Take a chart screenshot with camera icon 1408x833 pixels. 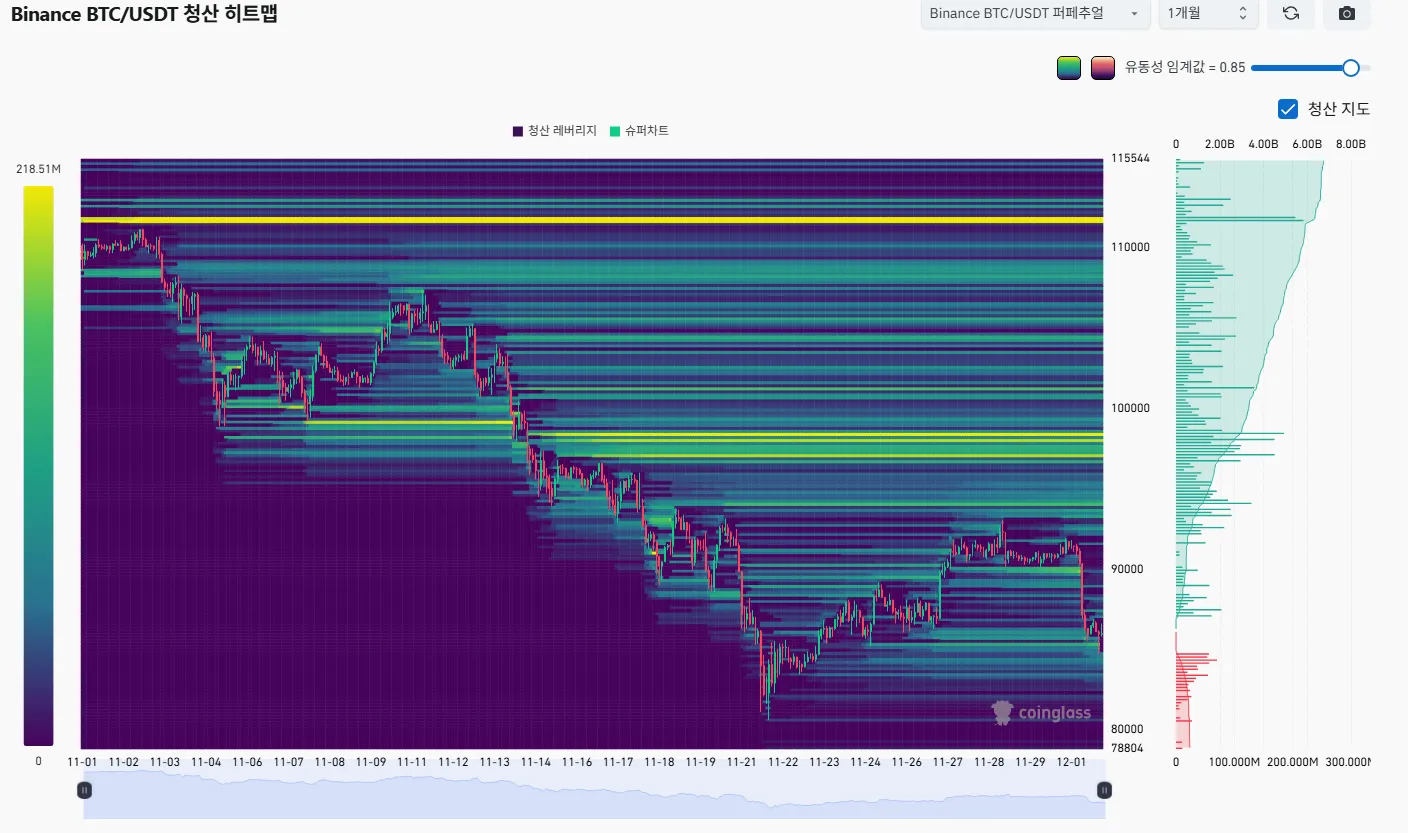(x=1346, y=13)
